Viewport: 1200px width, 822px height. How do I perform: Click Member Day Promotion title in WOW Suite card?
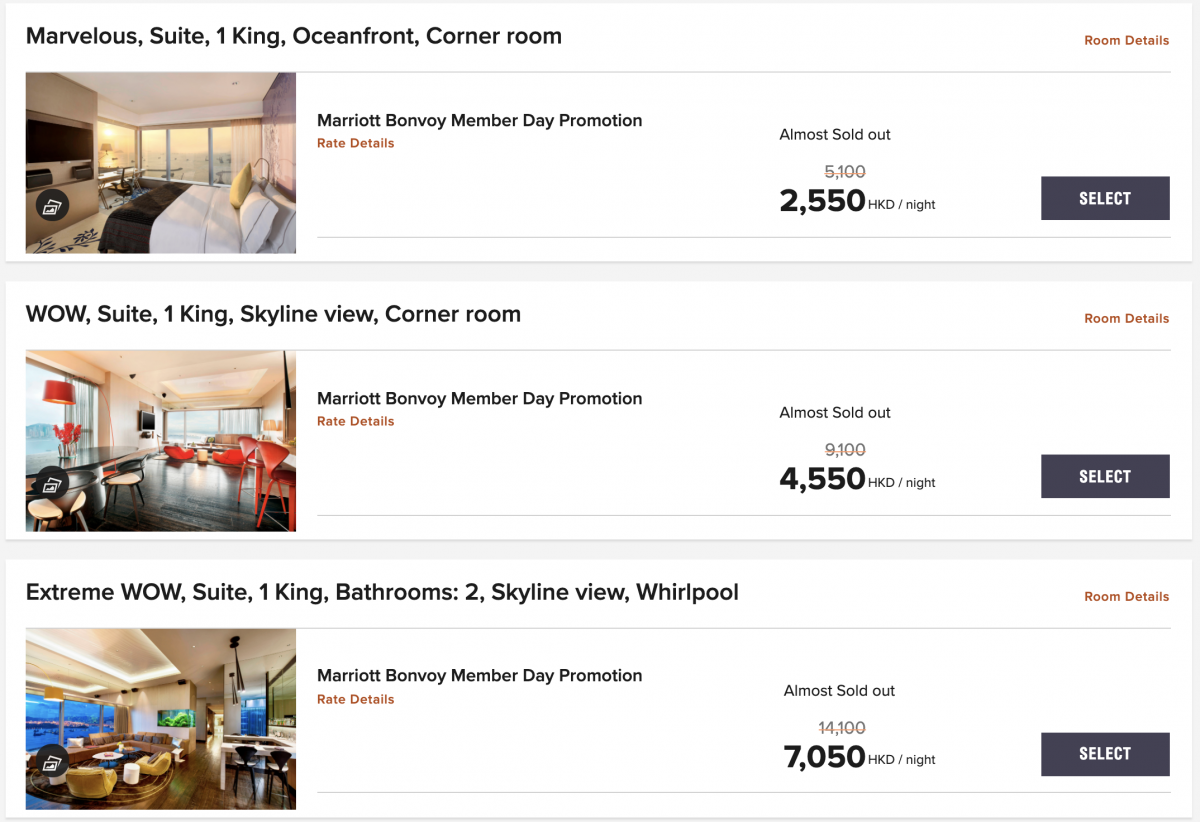coord(479,398)
